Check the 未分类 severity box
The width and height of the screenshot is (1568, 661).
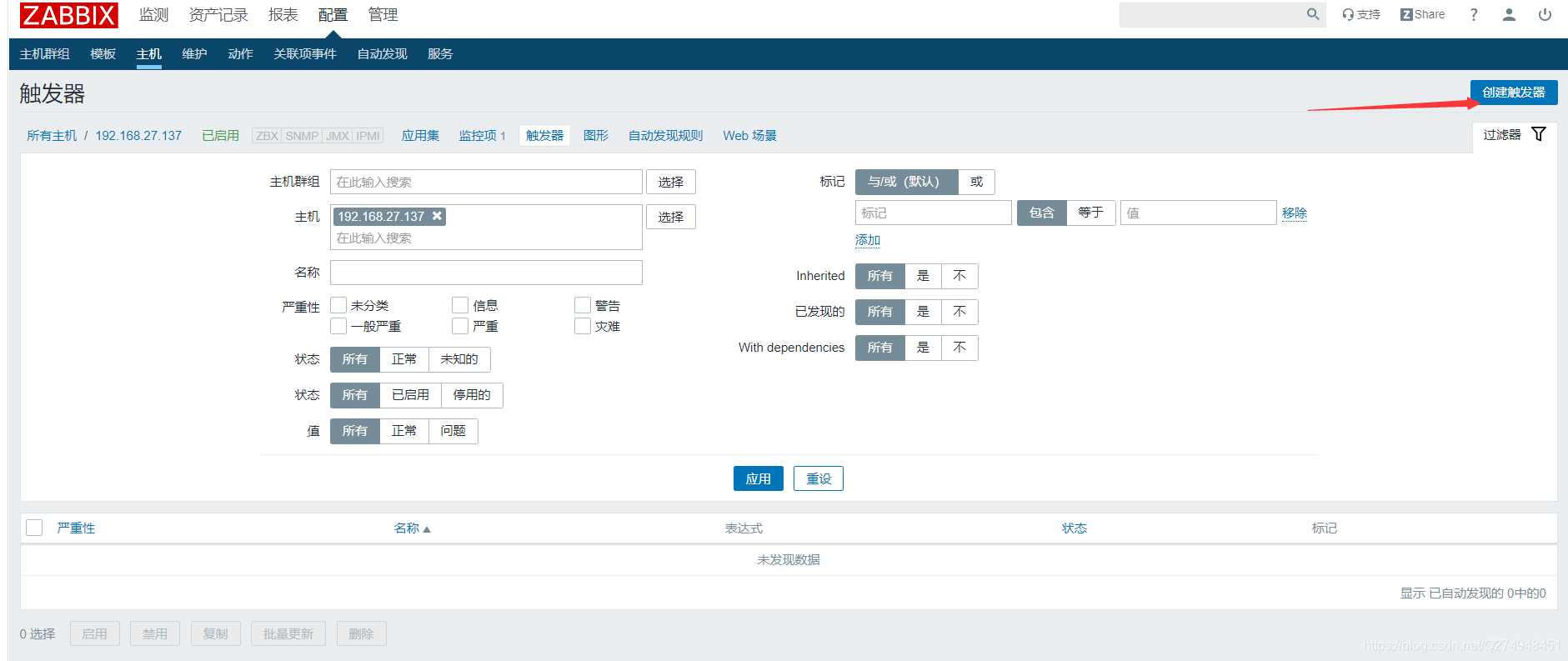[338, 305]
